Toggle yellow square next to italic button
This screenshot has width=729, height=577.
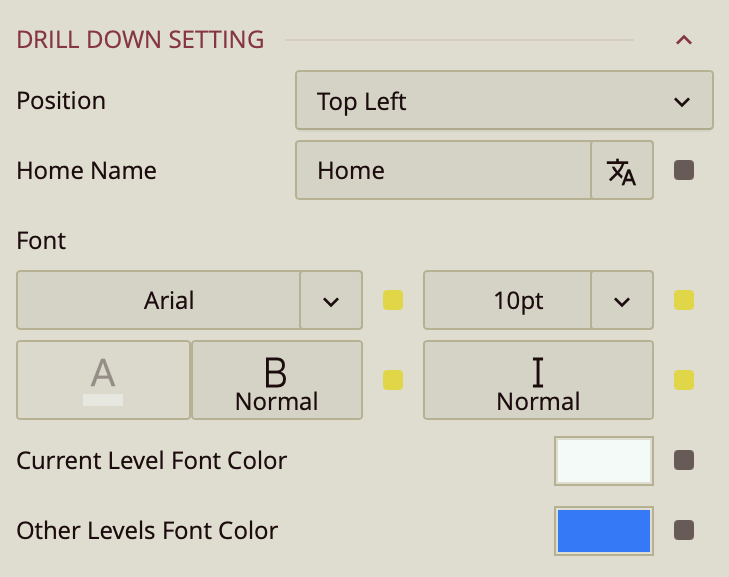(684, 380)
